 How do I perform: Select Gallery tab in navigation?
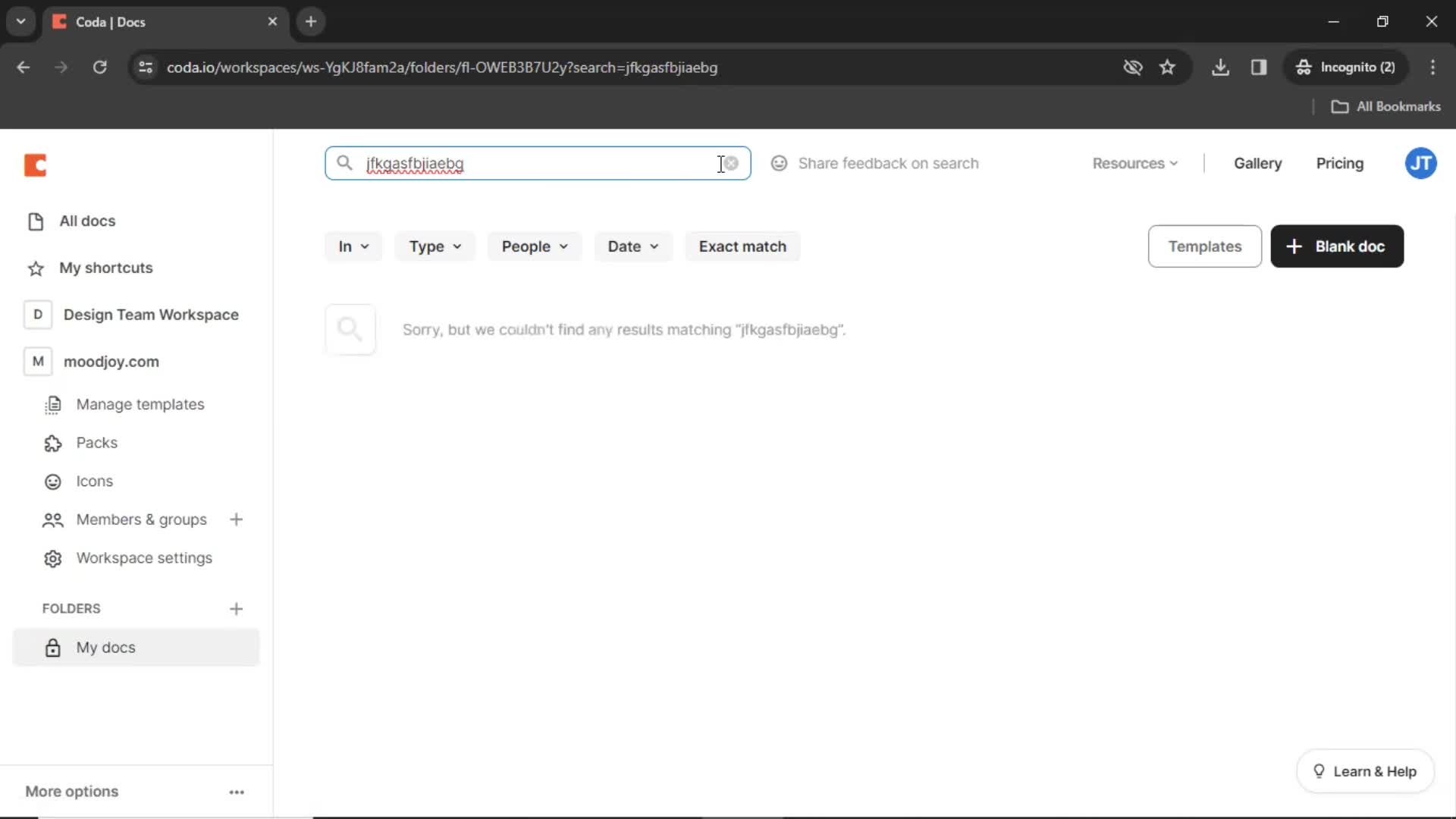pos(1257,163)
